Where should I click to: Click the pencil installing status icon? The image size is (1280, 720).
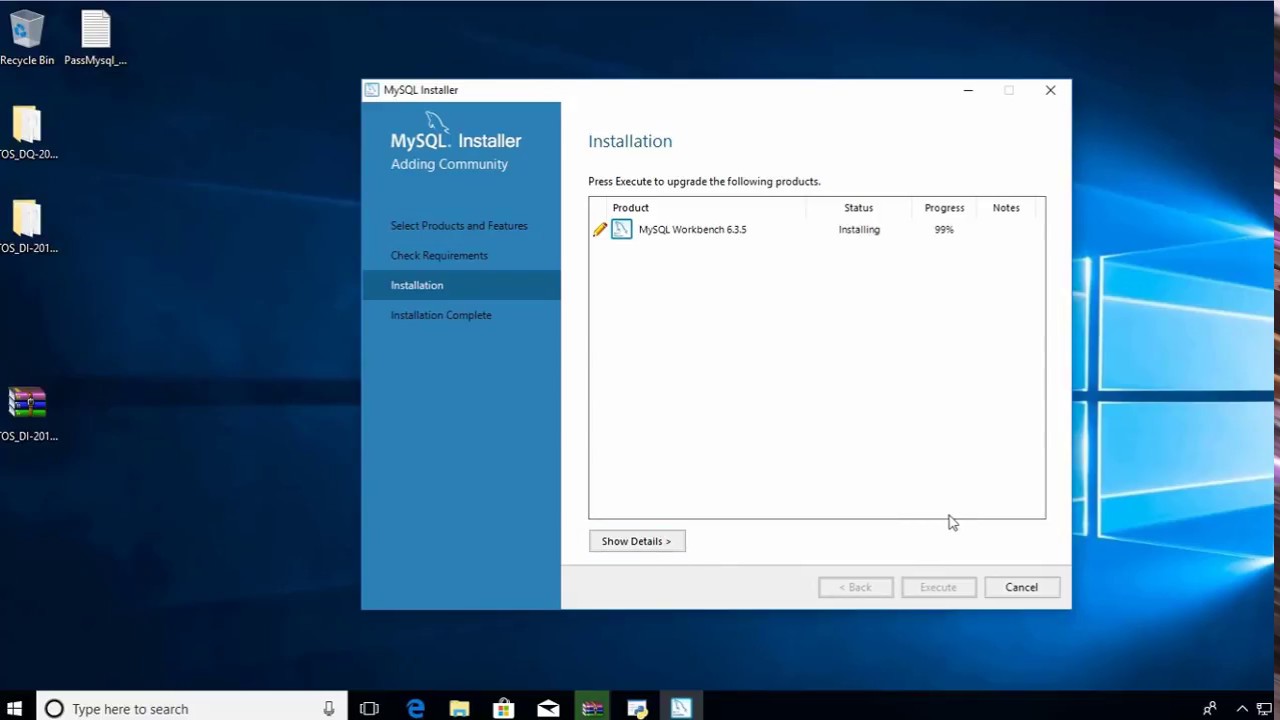coord(600,230)
